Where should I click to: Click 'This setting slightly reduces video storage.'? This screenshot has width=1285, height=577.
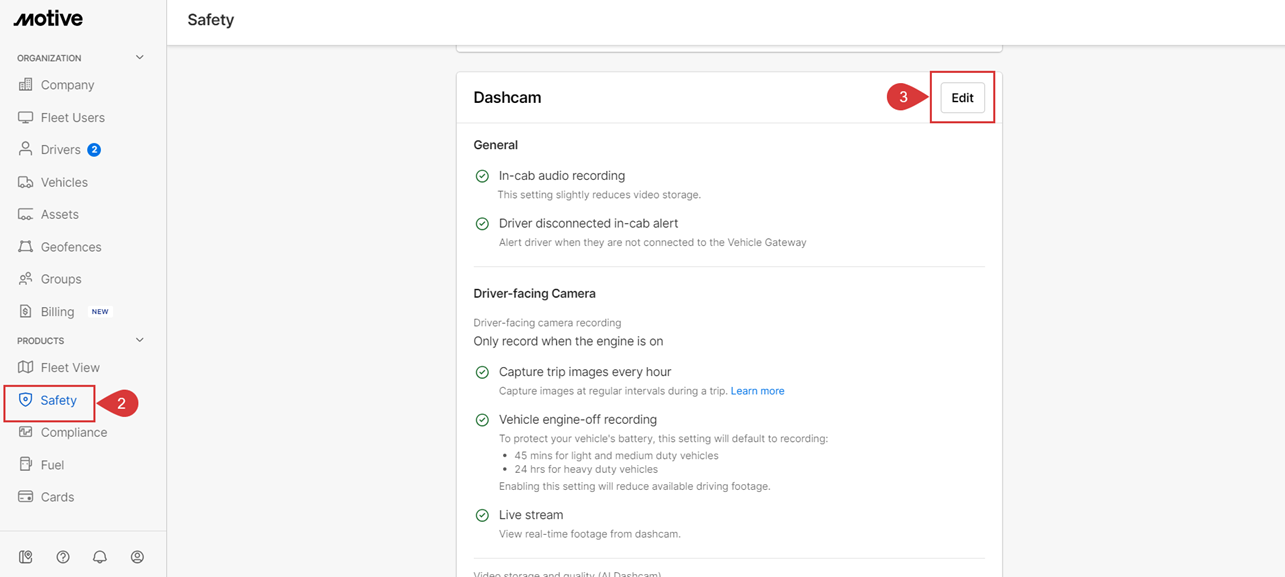pos(599,195)
